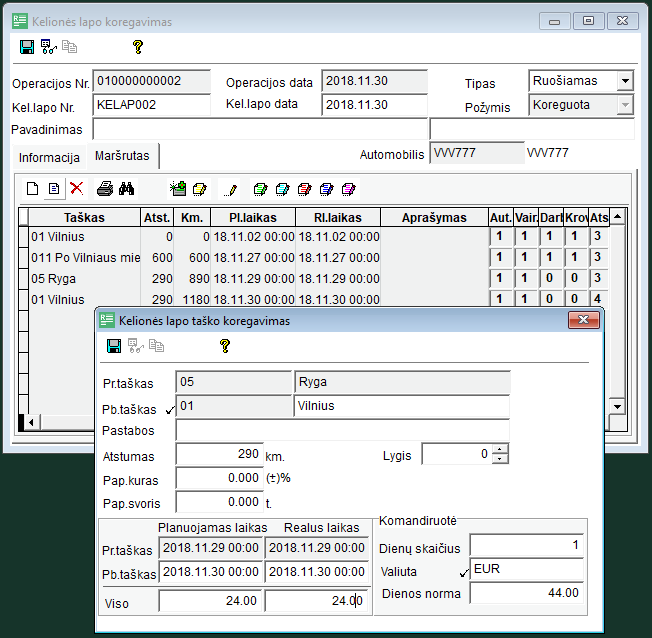Click the red stacked pages icon
Screen dimensions: 652x638
(305, 189)
